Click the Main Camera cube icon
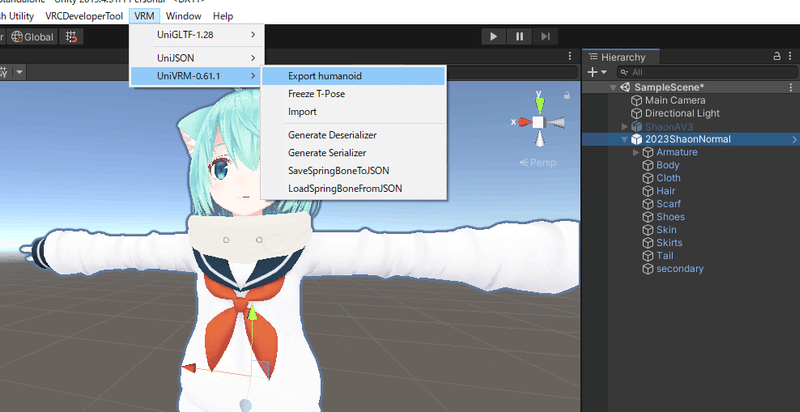Screen dimensions: 800x412 click(x=637, y=100)
